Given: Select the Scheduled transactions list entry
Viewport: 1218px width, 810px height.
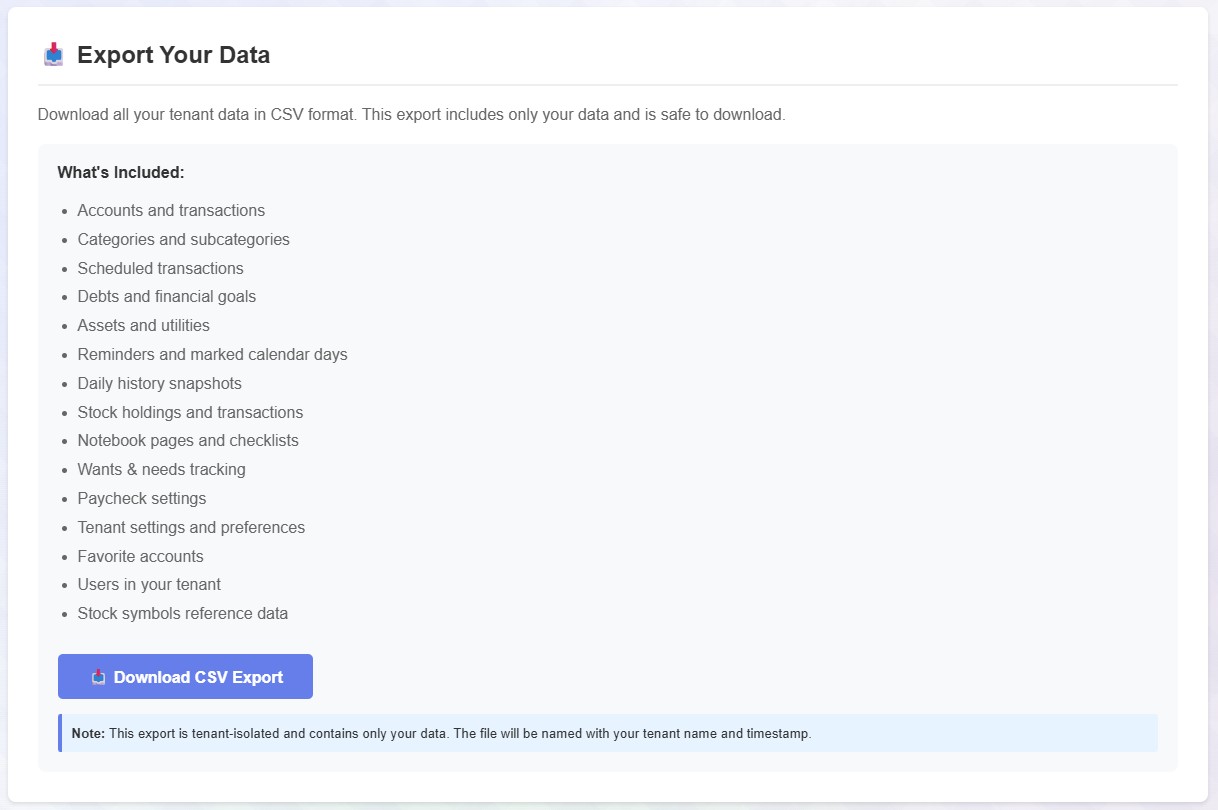Looking at the screenshot, I should point(160,268).
